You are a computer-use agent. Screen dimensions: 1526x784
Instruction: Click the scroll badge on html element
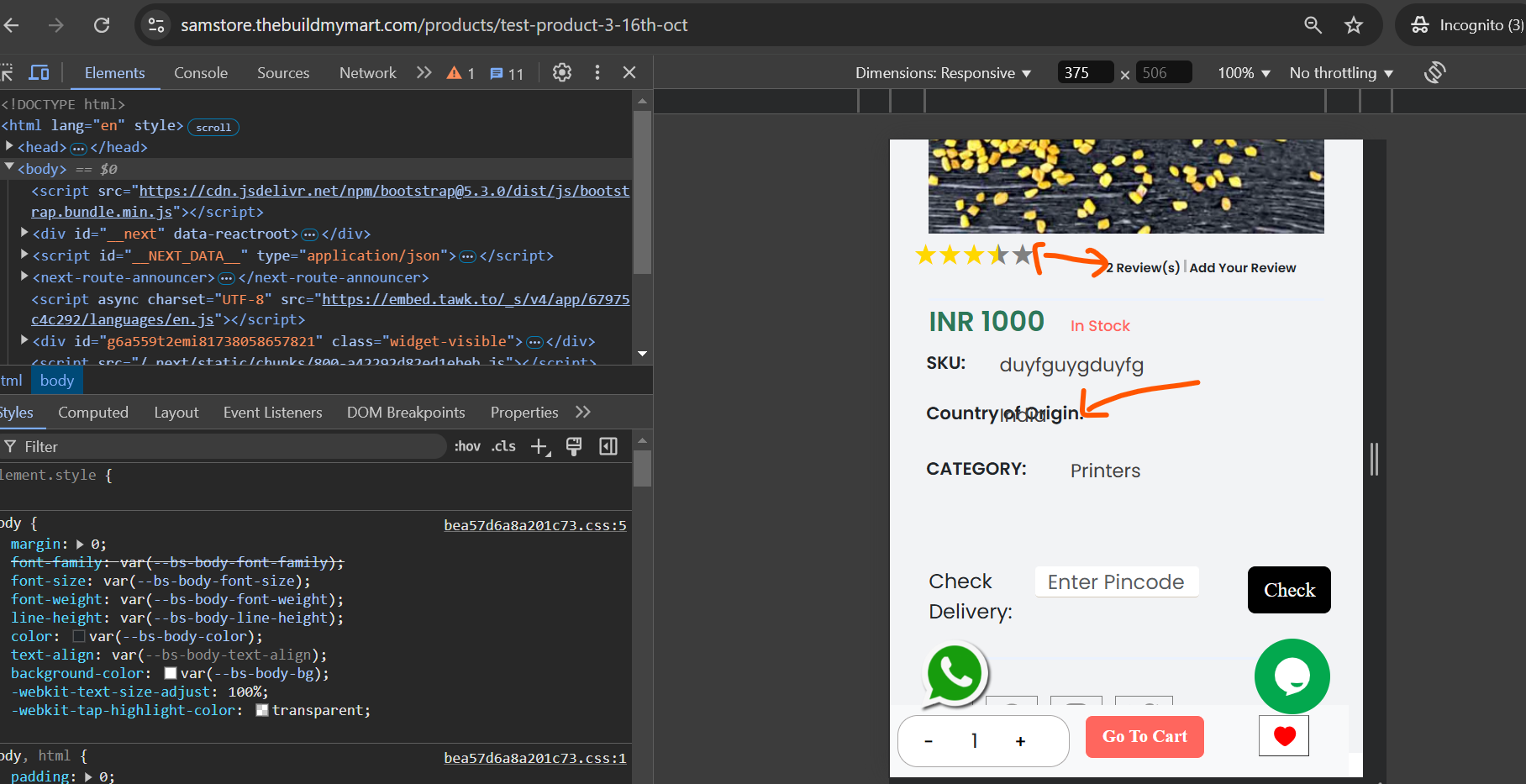tap(213, 127)
